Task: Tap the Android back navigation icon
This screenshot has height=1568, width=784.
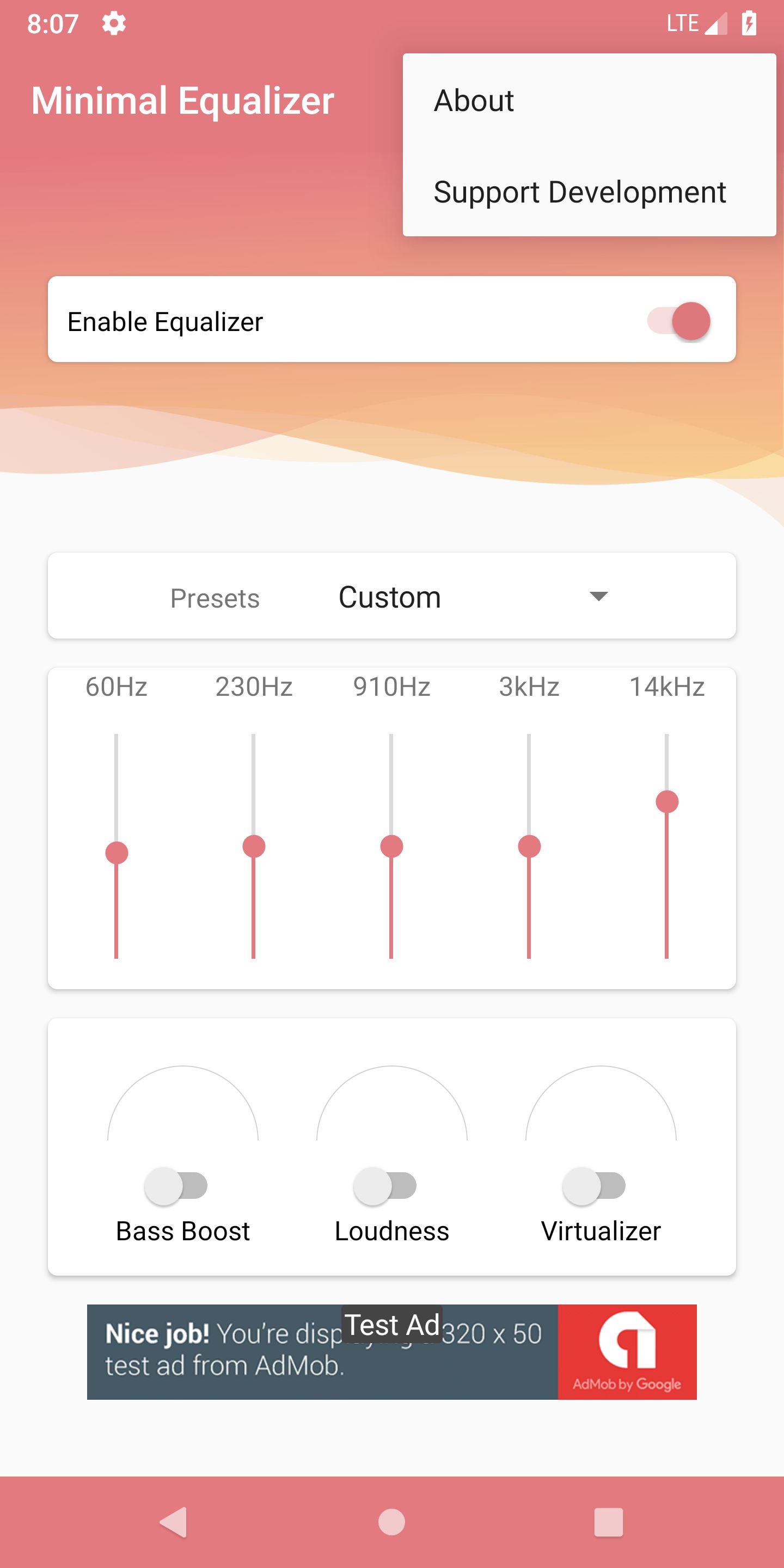Action: click(x=174, y=1522)
